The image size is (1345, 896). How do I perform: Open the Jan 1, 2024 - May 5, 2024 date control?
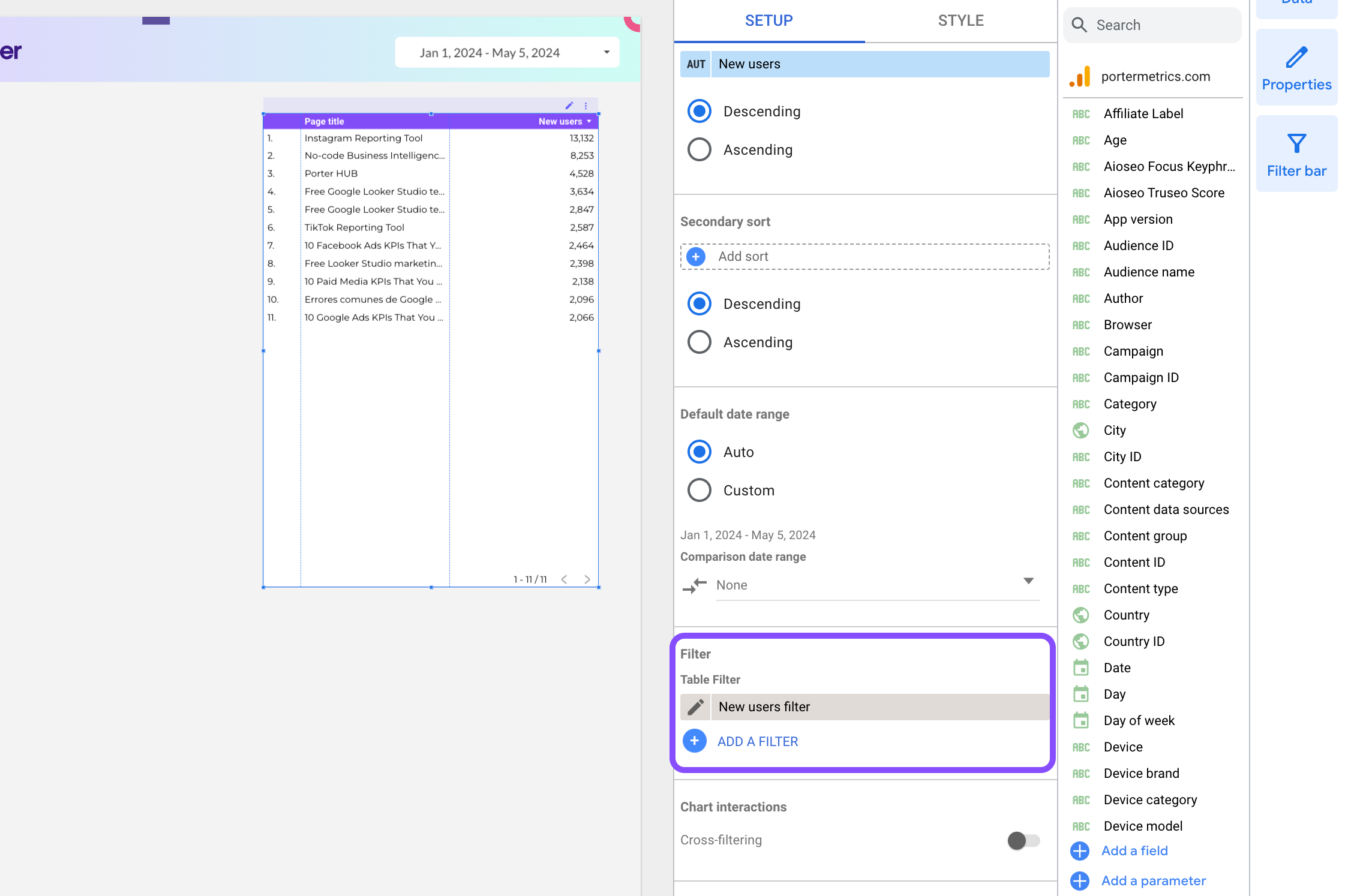pos(508,53)
